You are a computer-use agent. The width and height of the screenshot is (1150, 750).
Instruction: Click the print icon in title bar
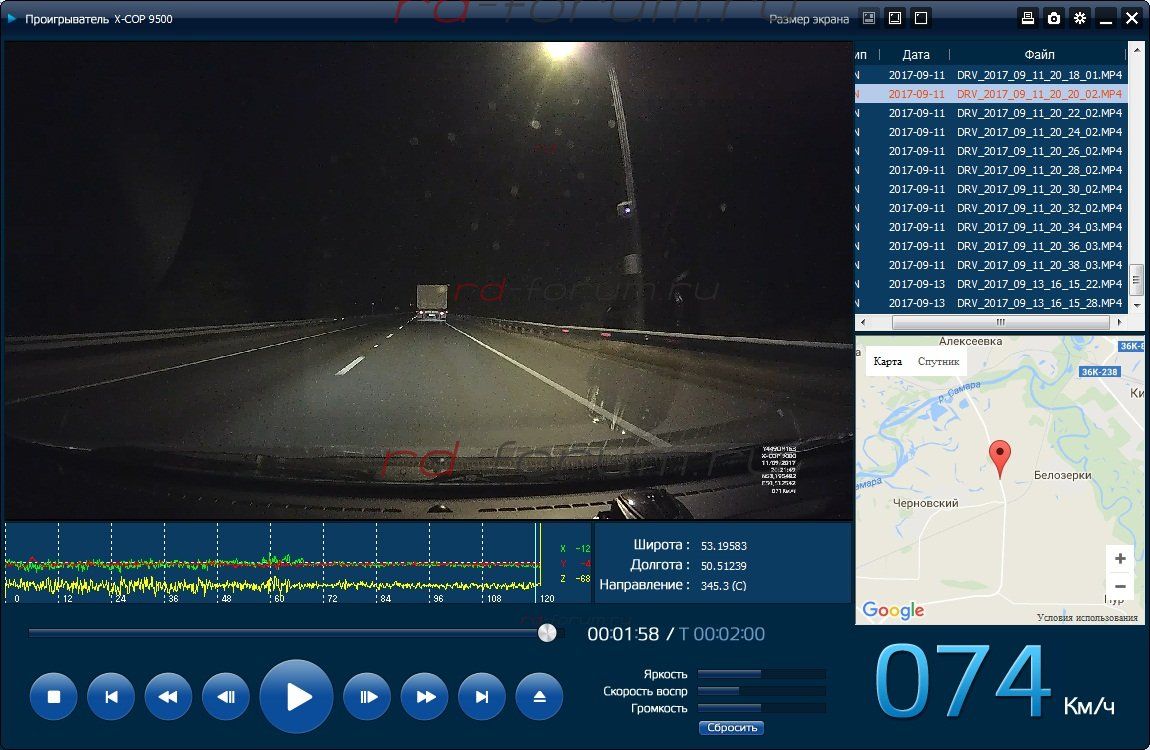[1028, 18]
